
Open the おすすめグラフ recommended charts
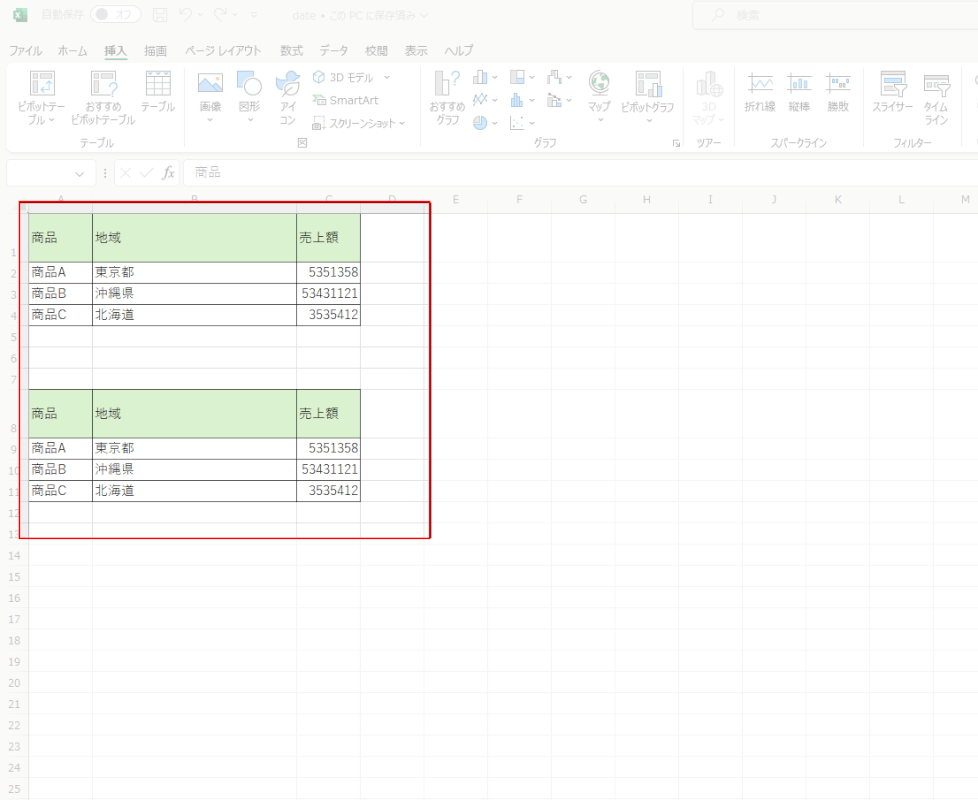[447, 98]
